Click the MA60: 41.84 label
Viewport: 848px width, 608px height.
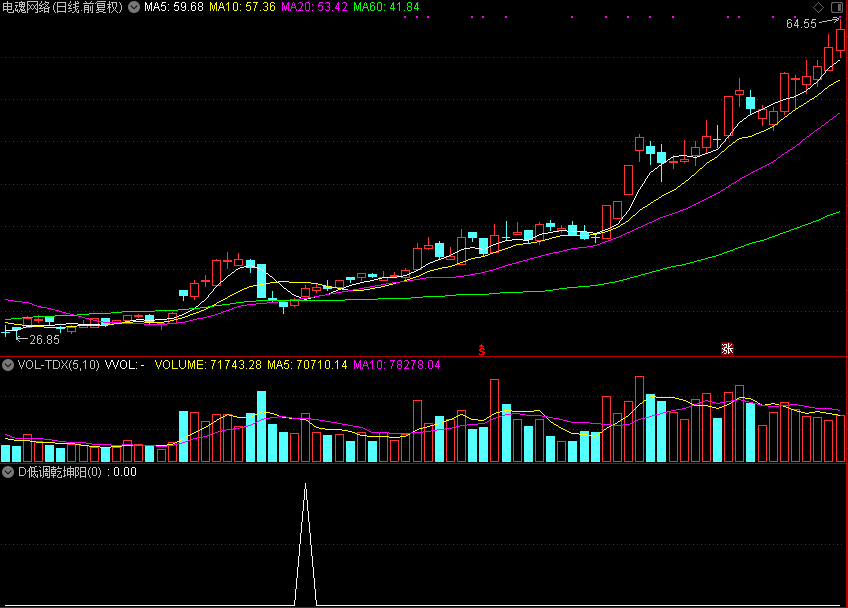tap(386, 7)
